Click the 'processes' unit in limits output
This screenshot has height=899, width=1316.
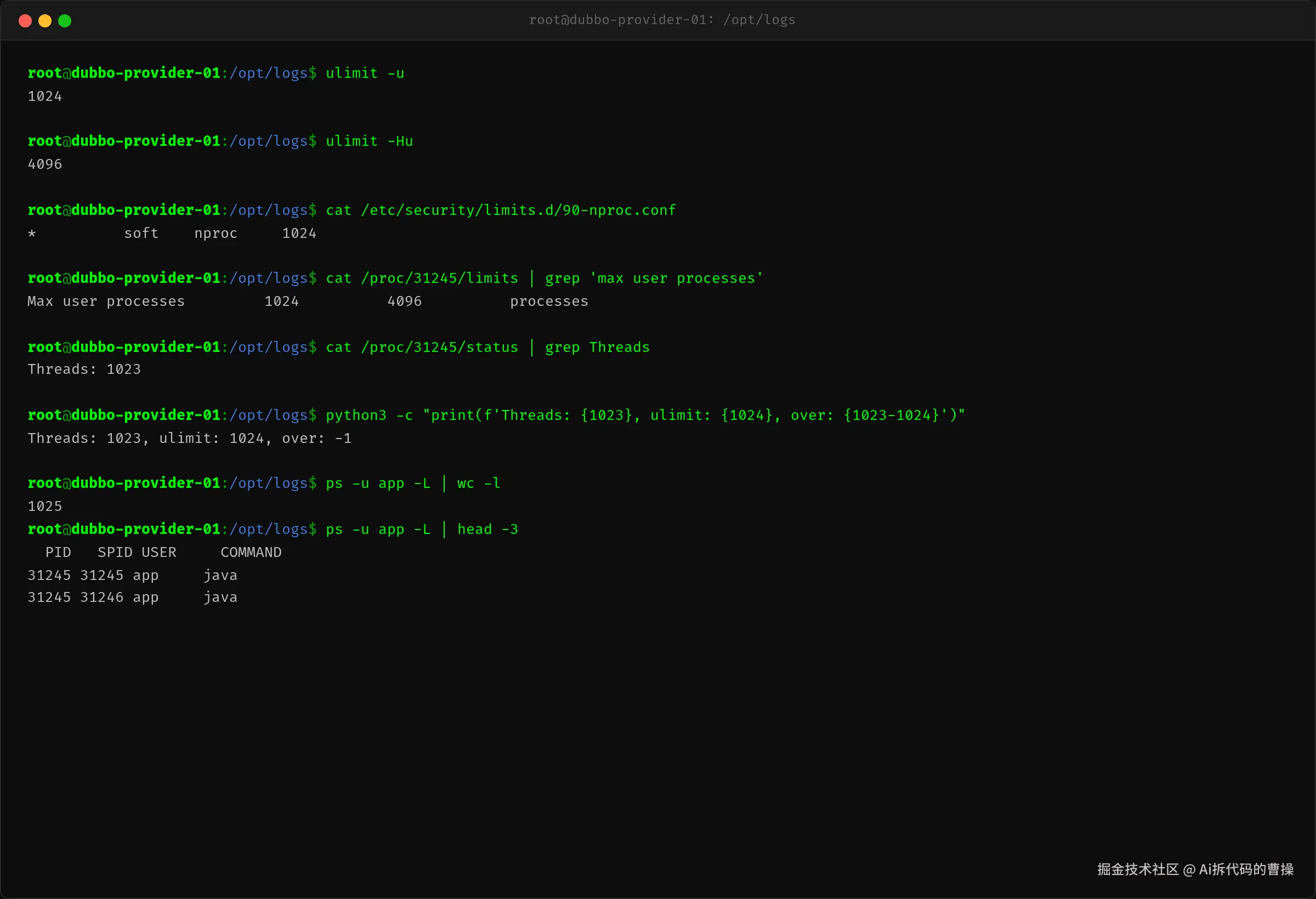coord(549,301)
